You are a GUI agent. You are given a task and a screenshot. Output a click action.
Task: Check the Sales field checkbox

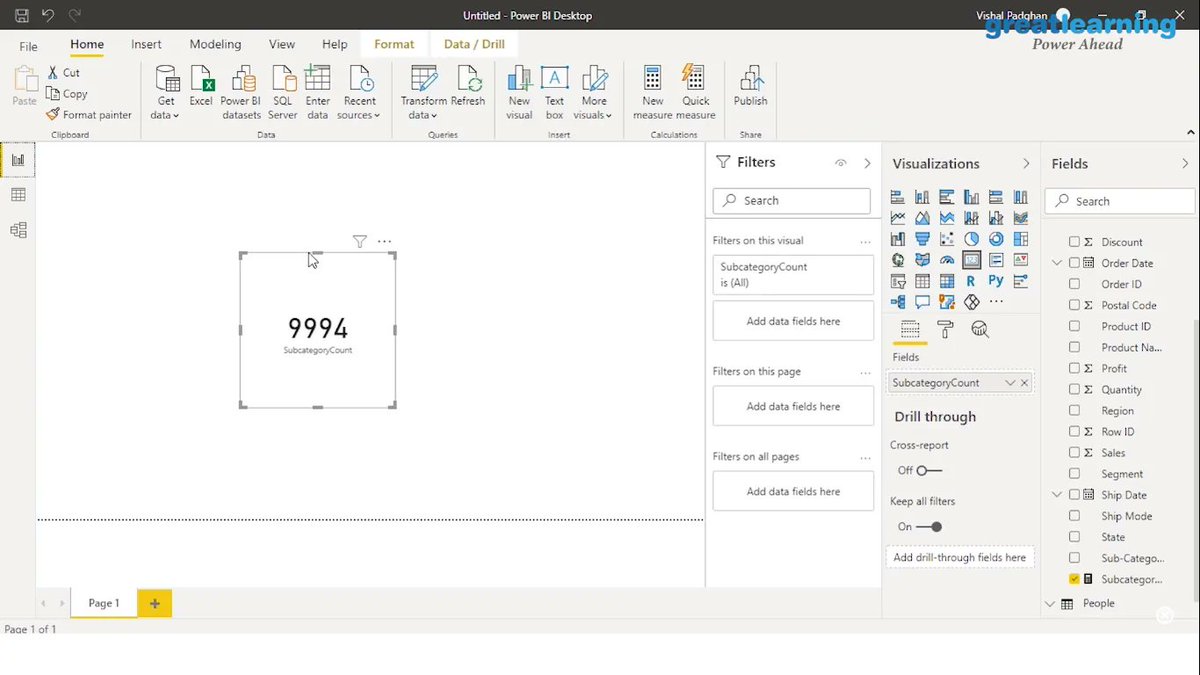(x=1074, y=452)
